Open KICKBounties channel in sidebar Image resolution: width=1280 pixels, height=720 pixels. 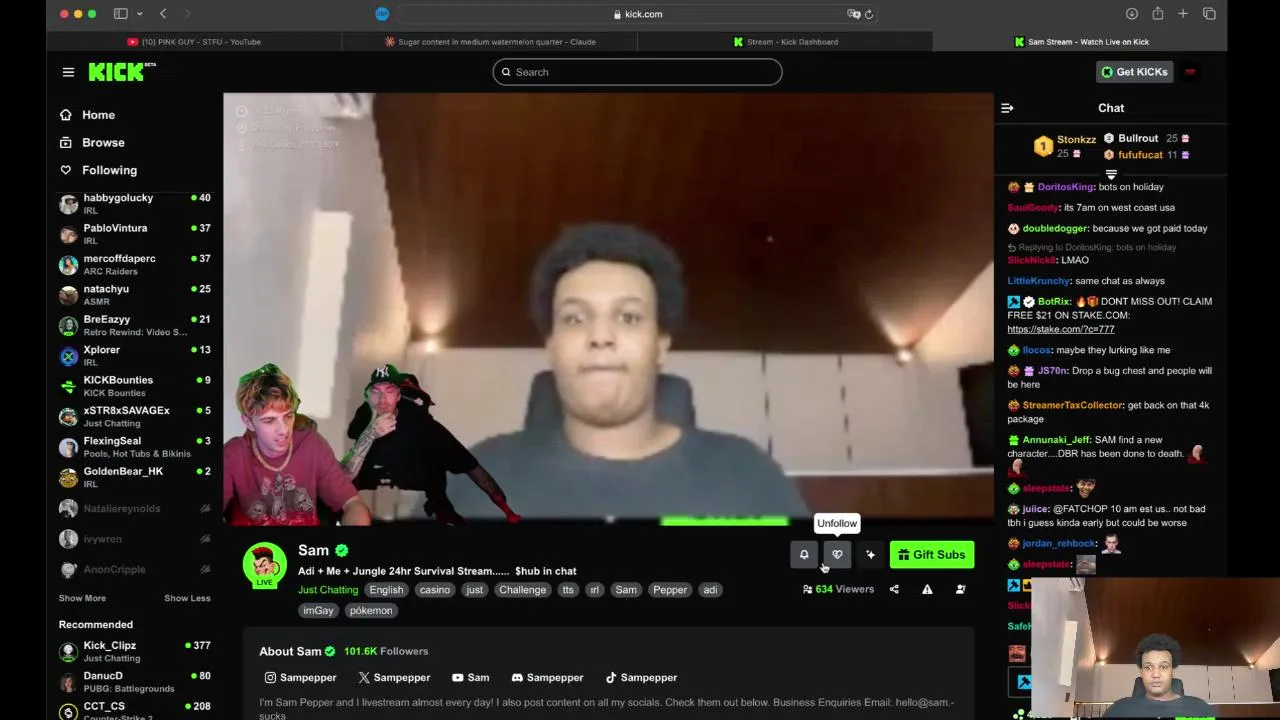tap(135, 386)
